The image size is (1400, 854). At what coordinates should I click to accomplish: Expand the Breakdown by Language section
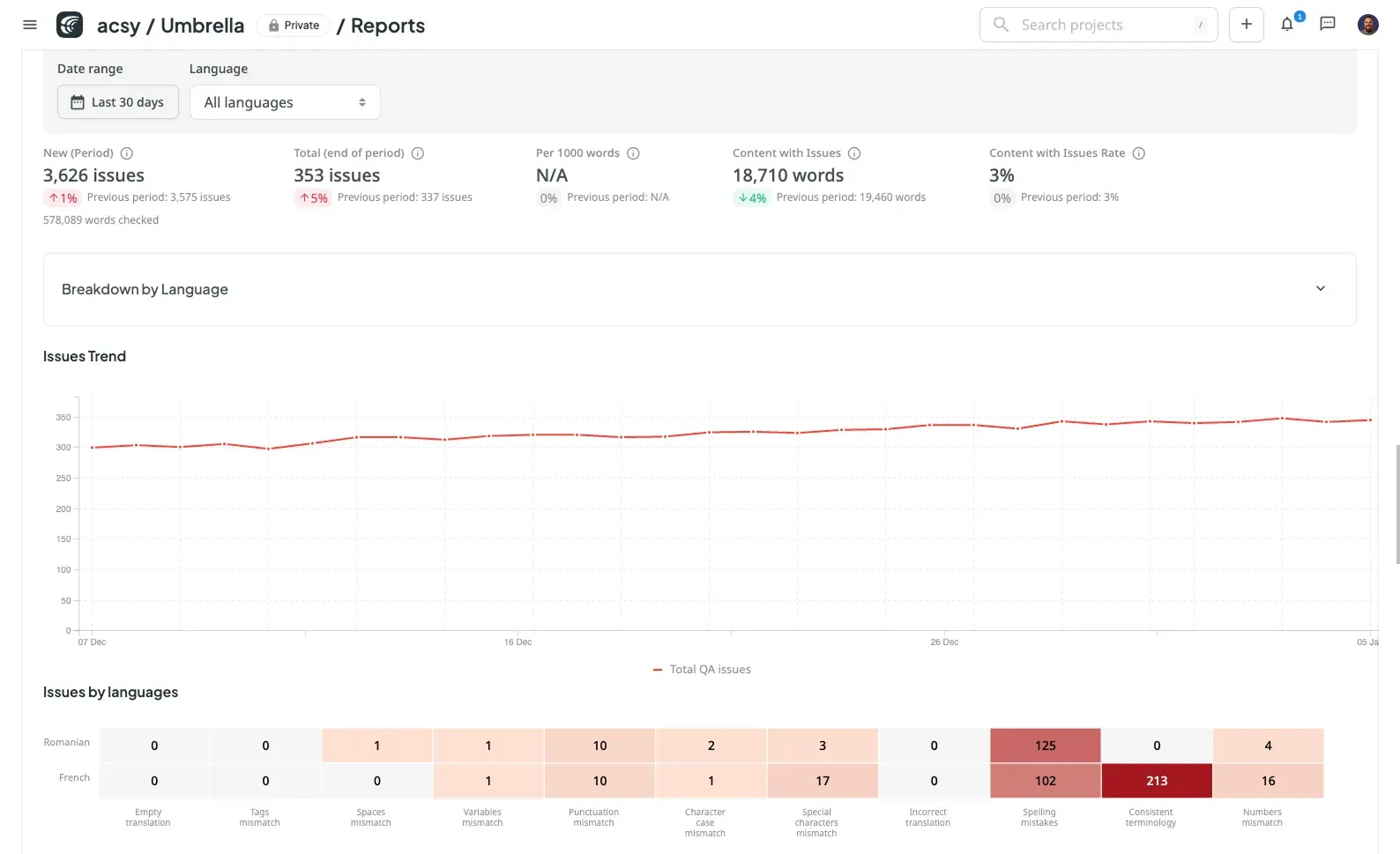pos(1320,289)
